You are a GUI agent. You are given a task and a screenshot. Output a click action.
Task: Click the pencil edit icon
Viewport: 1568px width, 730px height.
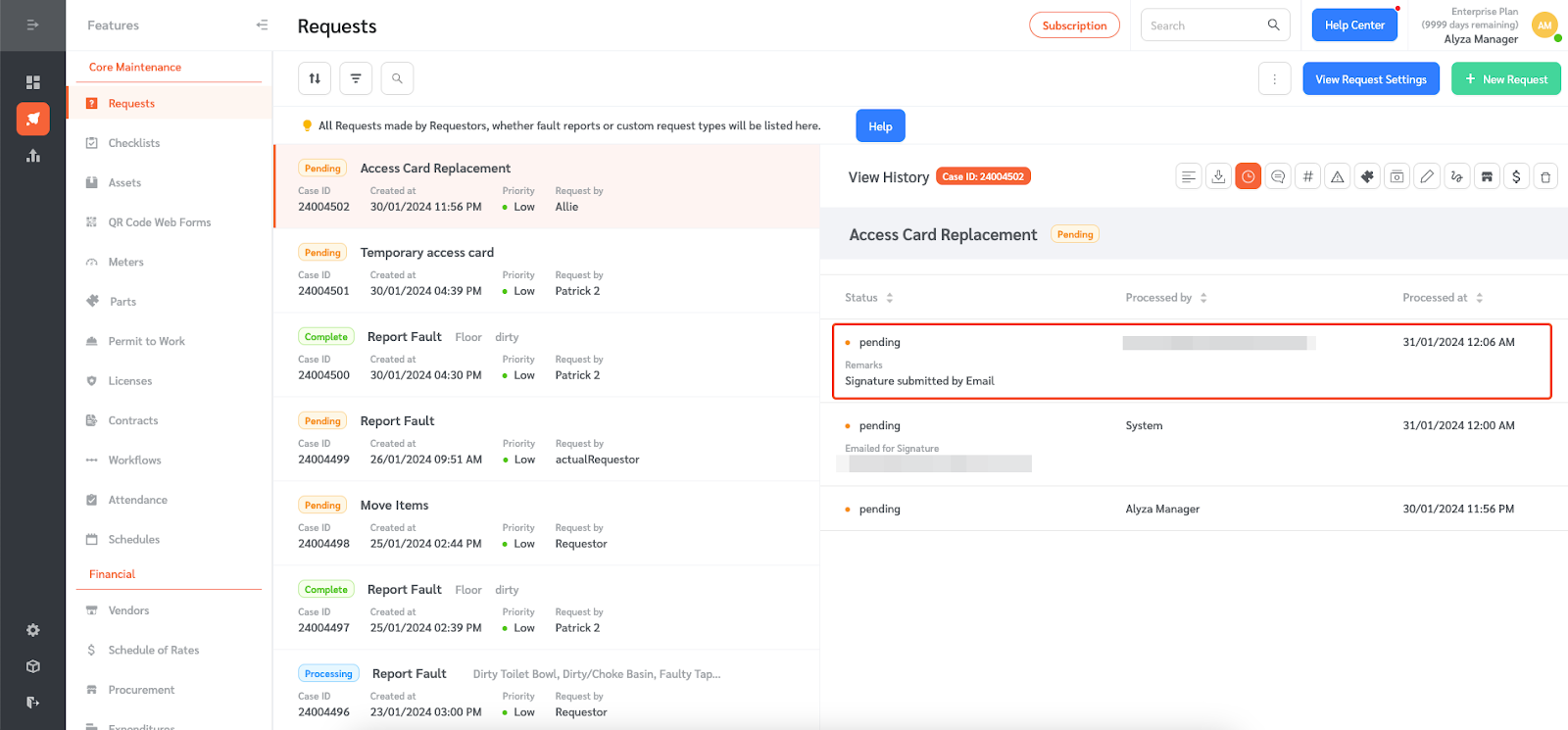pyautogui.click(x=1427, y=176)
